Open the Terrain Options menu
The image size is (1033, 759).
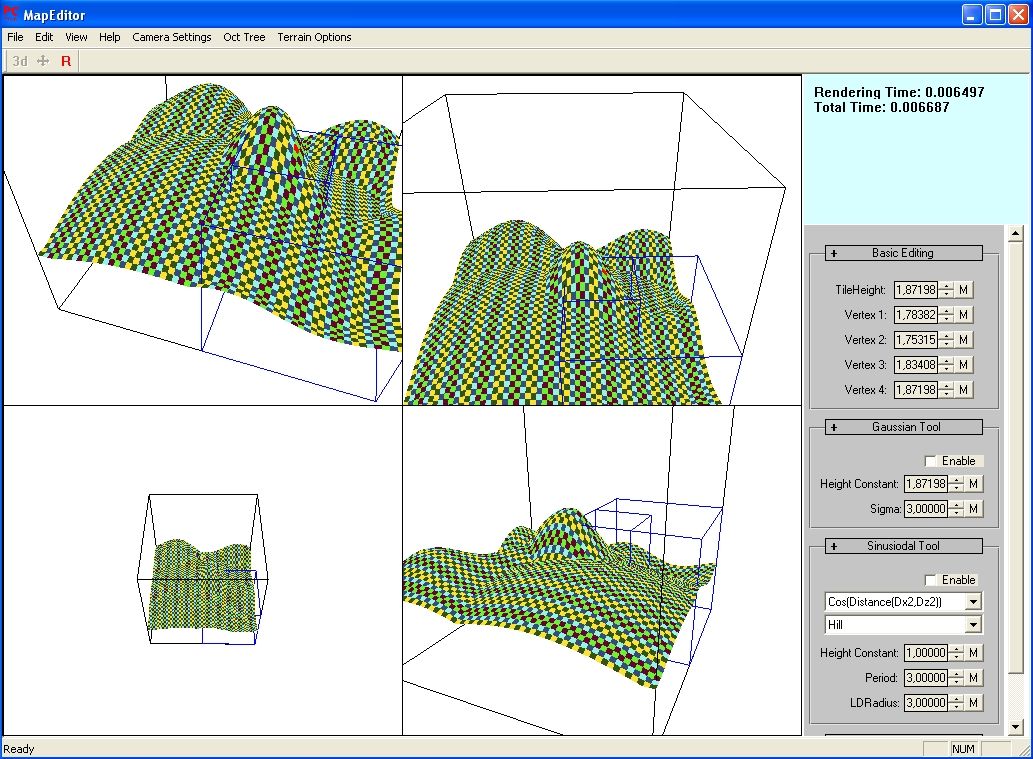click(x=314, y=37)
